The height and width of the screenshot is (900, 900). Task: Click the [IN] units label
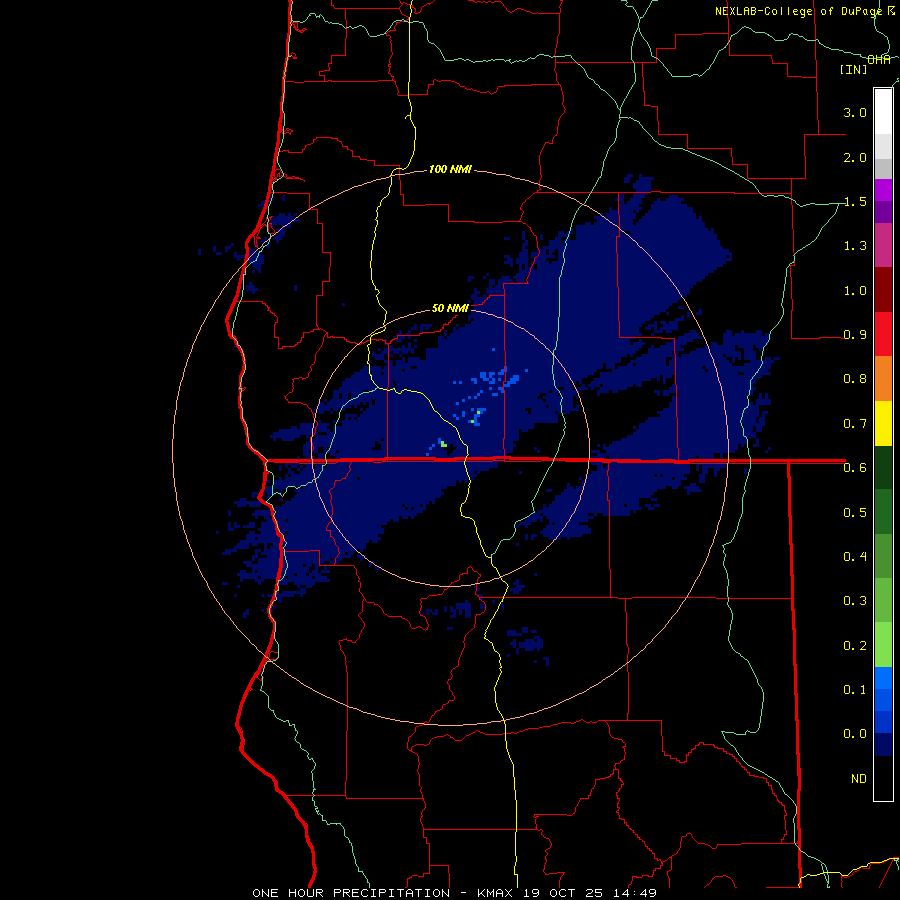click(x=854, y=69)
